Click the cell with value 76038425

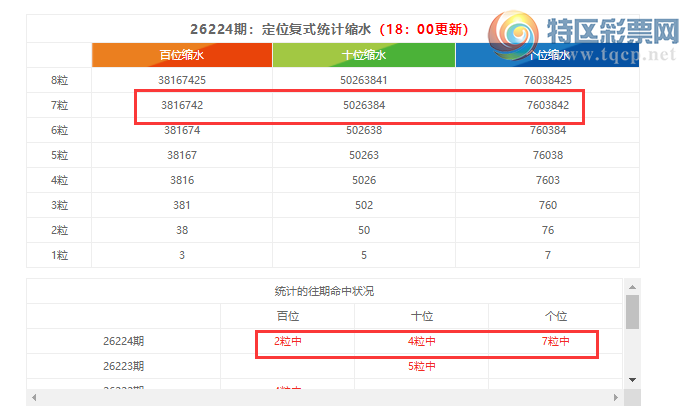[x=548, y=80]
